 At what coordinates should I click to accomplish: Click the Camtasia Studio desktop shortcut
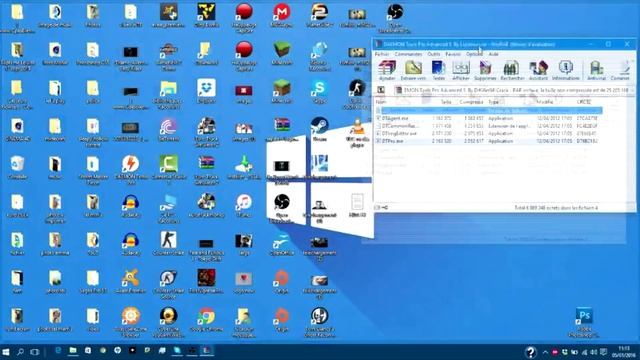pyautogui.click(x=169, y=170)
